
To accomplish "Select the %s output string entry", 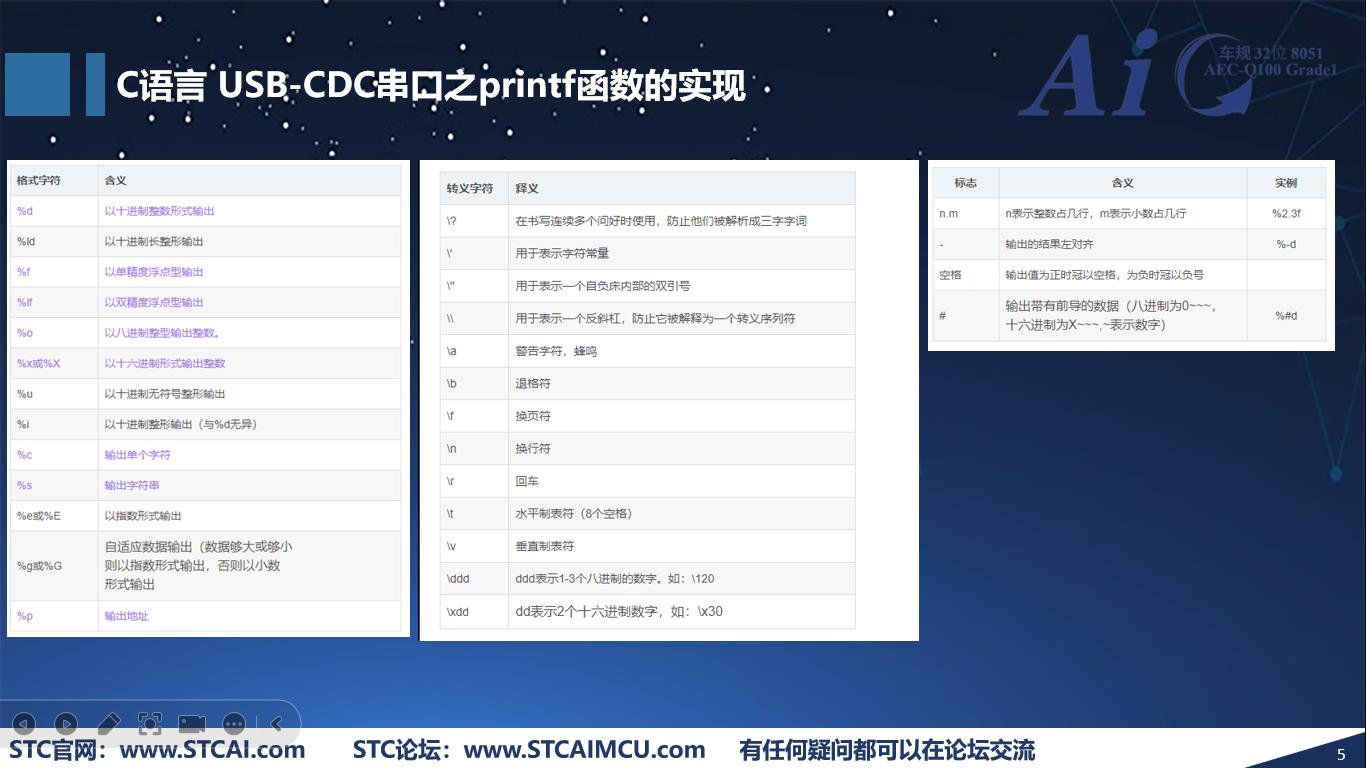I will pyautogui.click(x=27, y=486).
